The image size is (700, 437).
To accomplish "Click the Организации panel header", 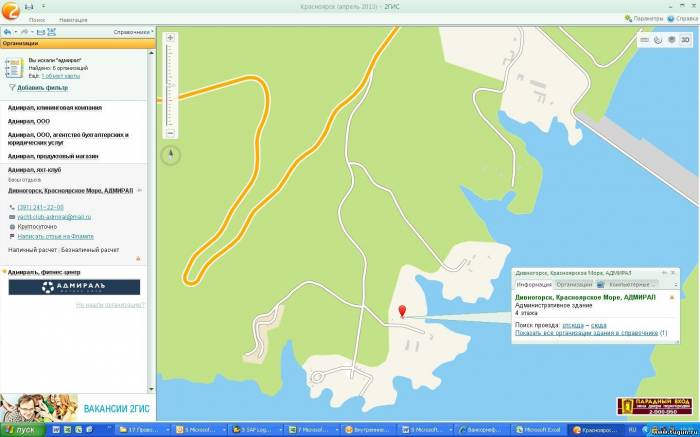I will click(x=78, y=43).
